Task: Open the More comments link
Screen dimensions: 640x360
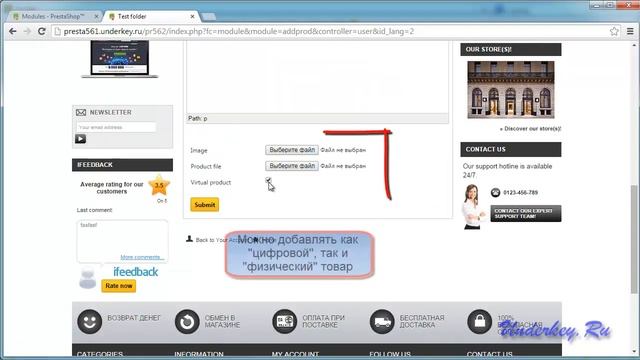Action: coord(142,257)
